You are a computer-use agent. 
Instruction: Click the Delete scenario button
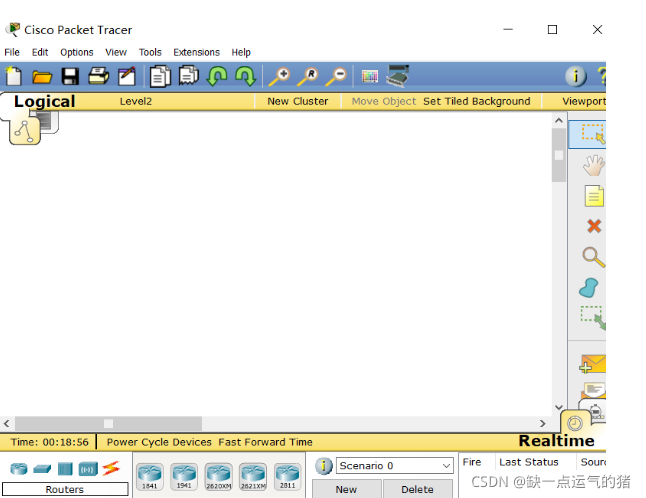(417, 489)
